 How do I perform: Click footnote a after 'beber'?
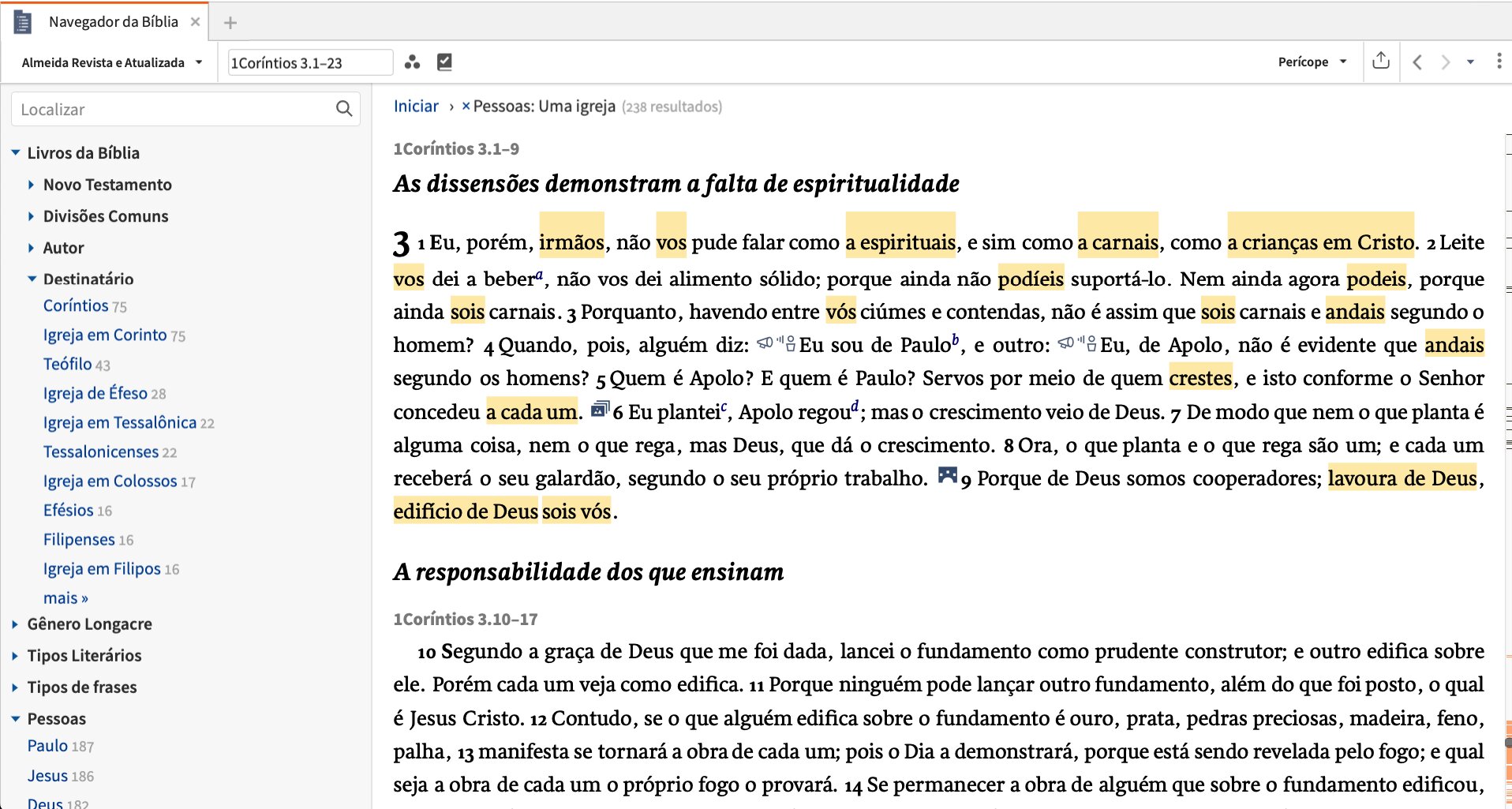(x=539, y=274)
